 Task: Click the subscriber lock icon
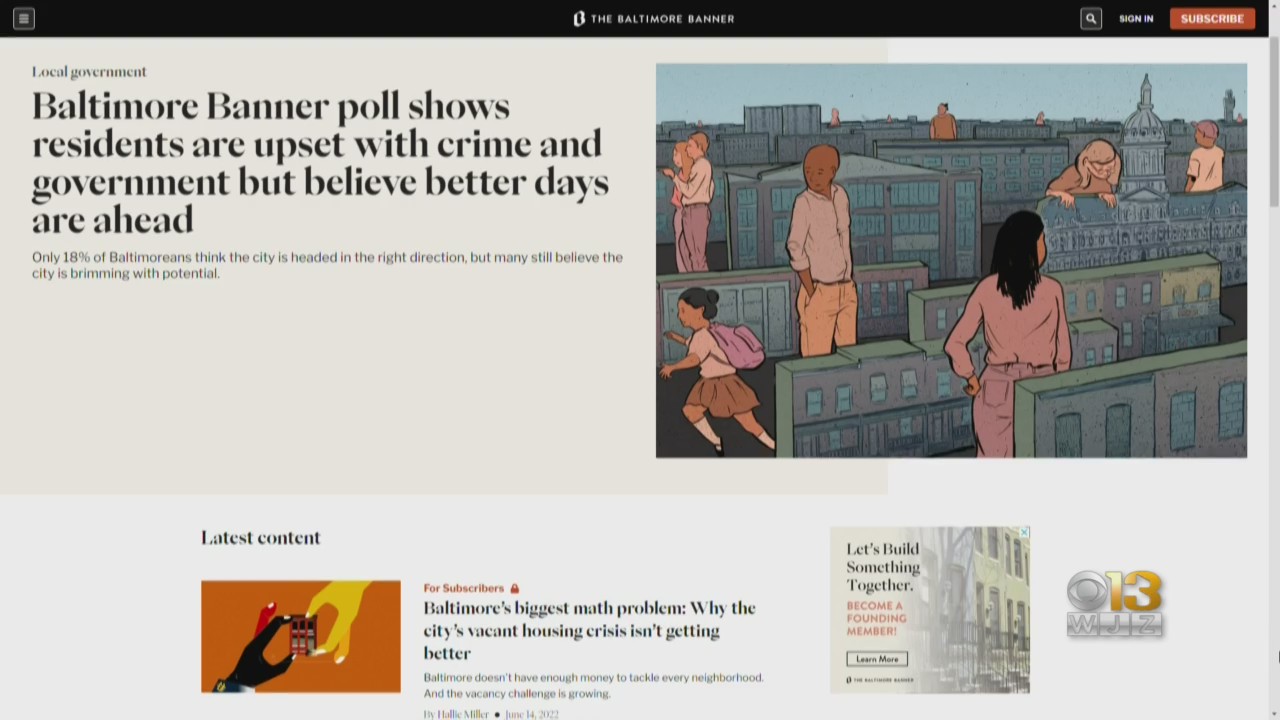tap(515, 588)
